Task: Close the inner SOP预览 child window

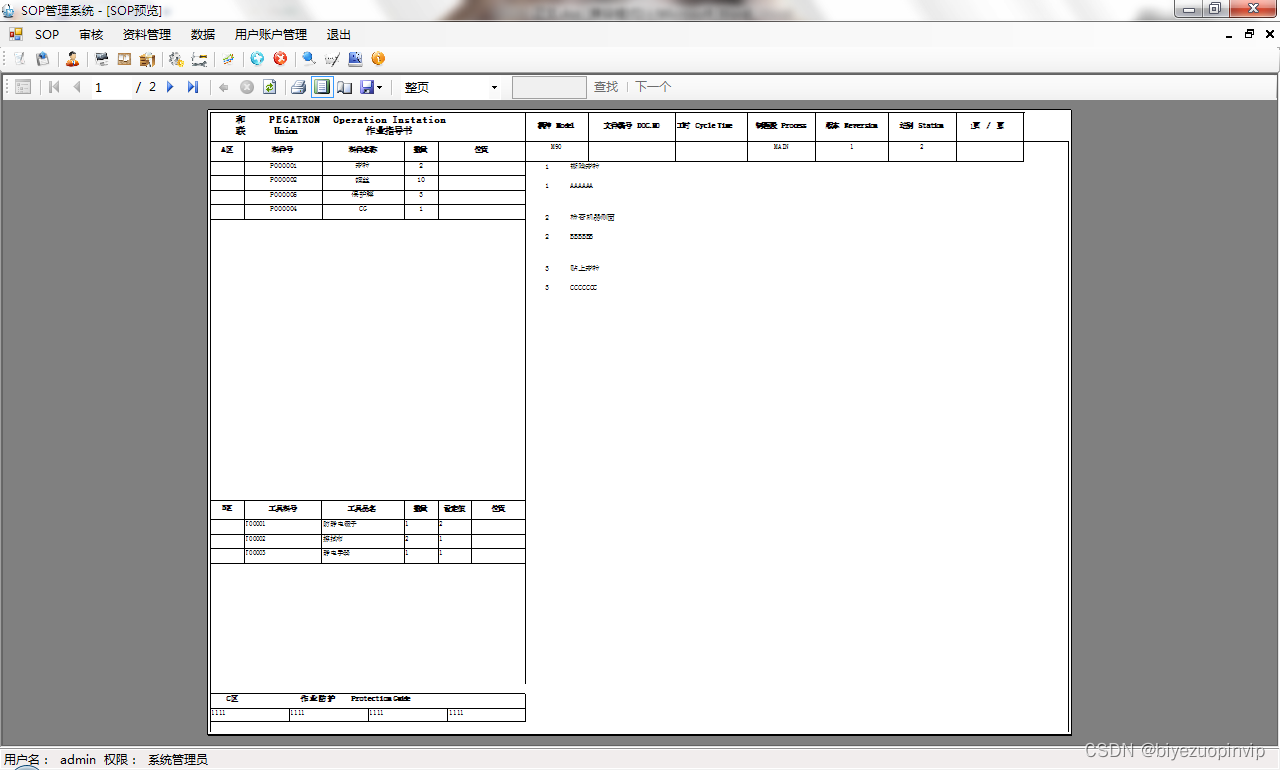Action: coord(1269,34)
